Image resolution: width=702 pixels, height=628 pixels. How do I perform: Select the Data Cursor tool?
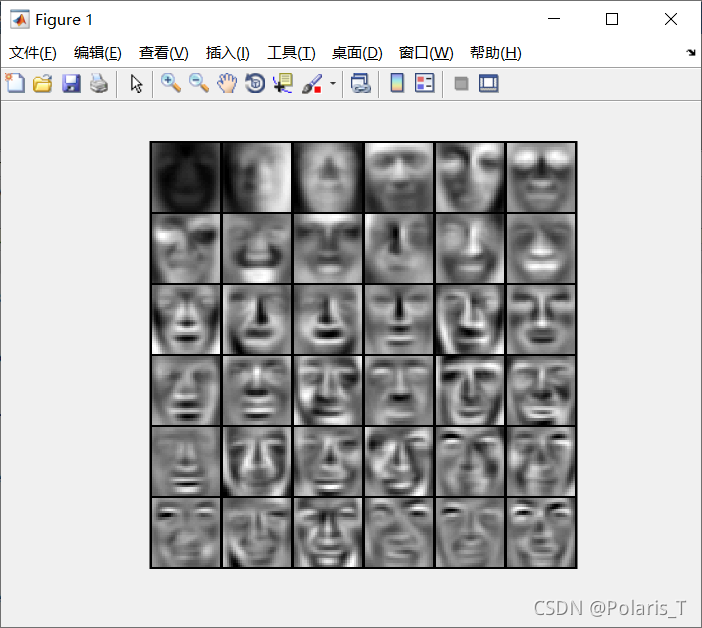(283, 84)
